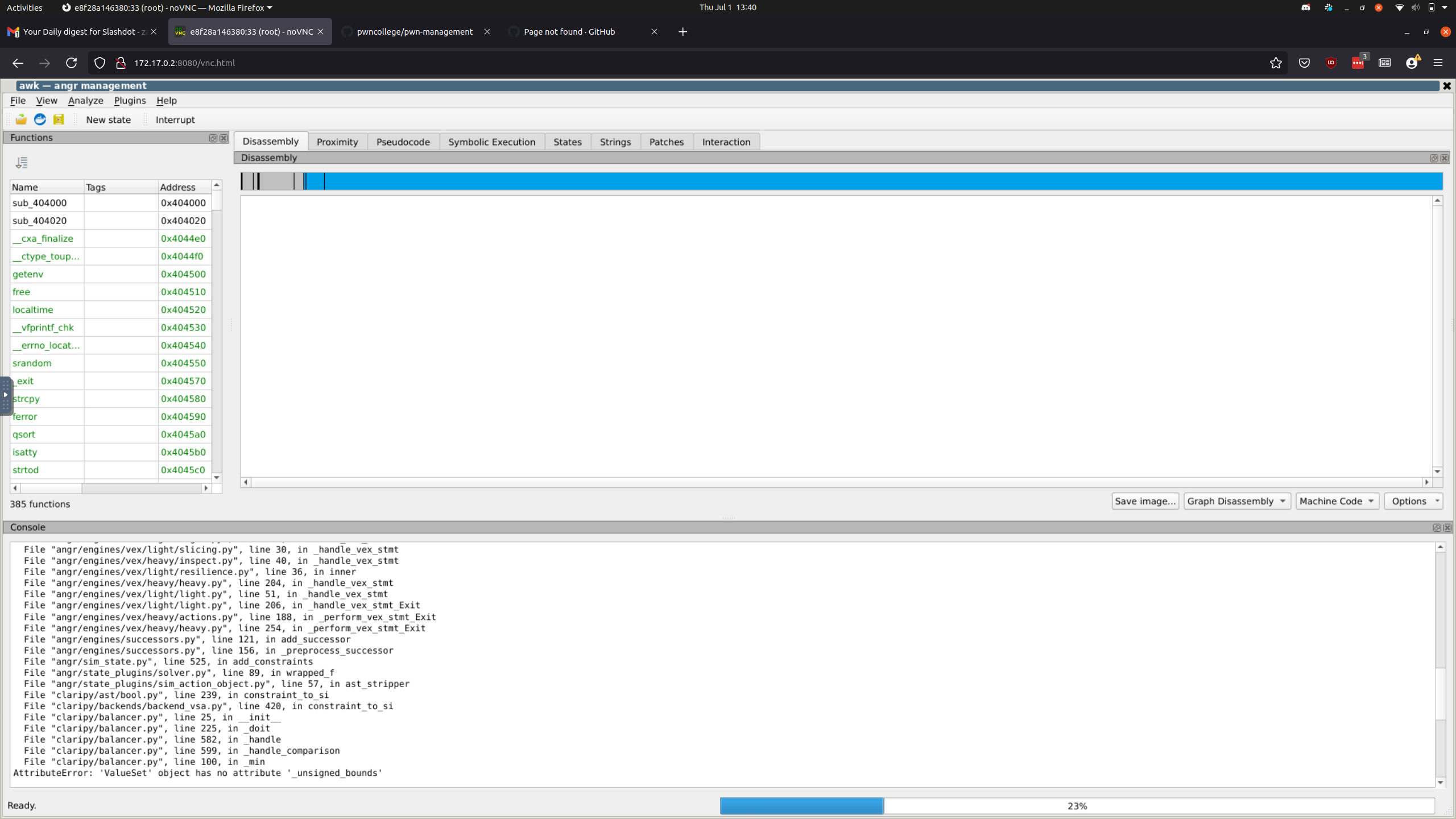Screen dimensions: 1456x819
Task: Click the Interrupt button
Action: click(x=174, y=119)
